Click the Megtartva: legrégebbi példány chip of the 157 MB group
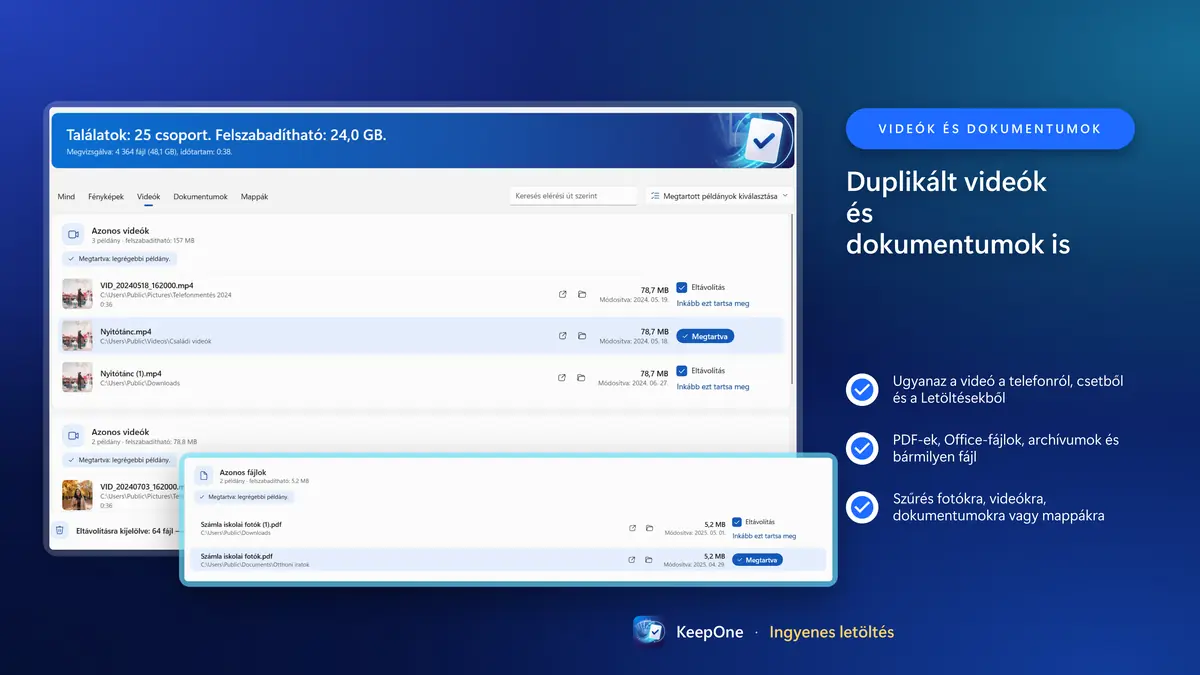This screenshot has height=675, width=1200. coord(120,259)
